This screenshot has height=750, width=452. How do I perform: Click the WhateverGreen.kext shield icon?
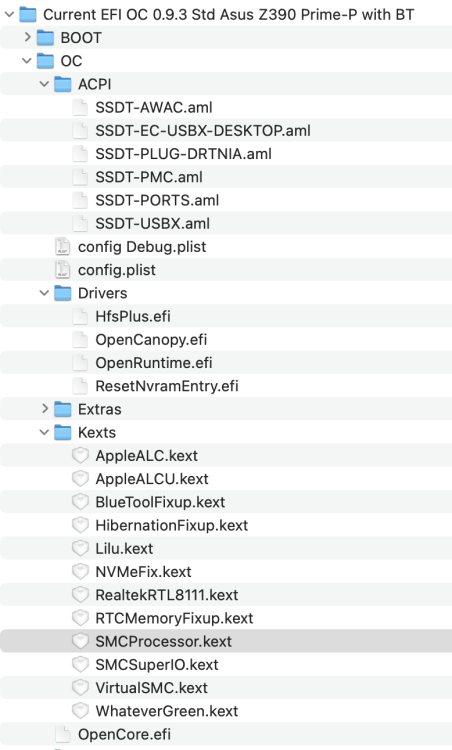coord(80,711)
